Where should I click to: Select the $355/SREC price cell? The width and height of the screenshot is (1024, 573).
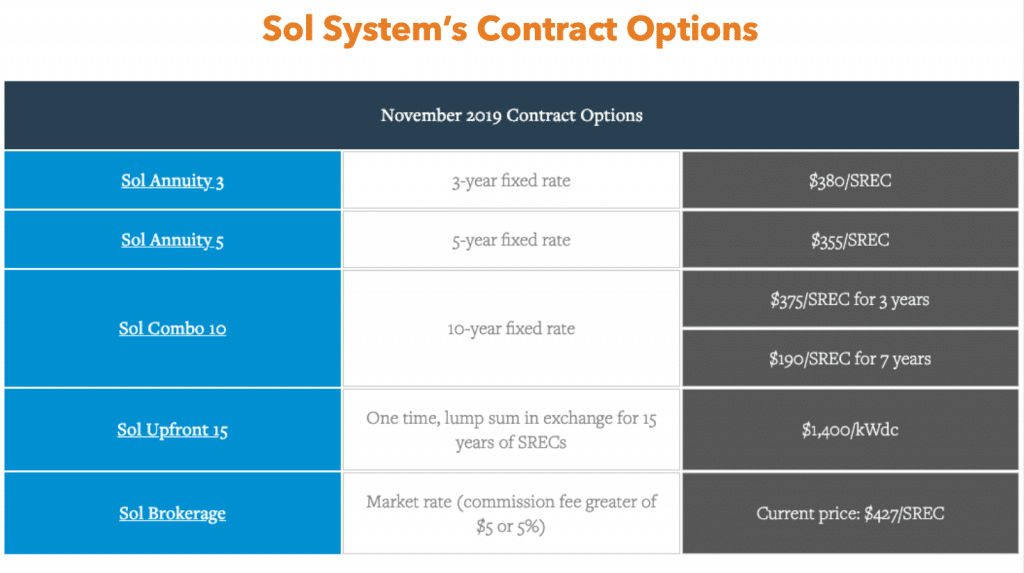(x=850, y=240)
